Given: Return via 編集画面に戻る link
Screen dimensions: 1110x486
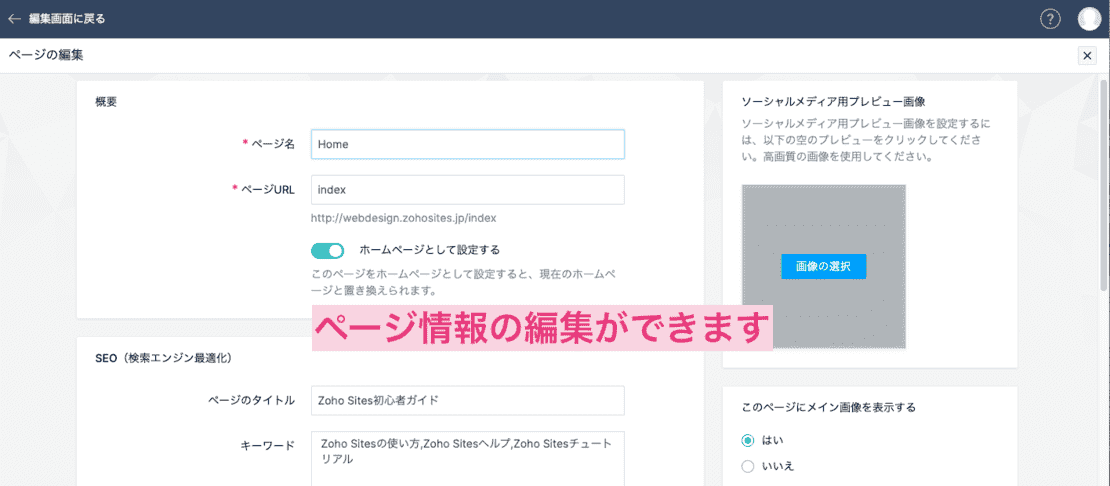Looking at the screenshot, I should point(67,19).
